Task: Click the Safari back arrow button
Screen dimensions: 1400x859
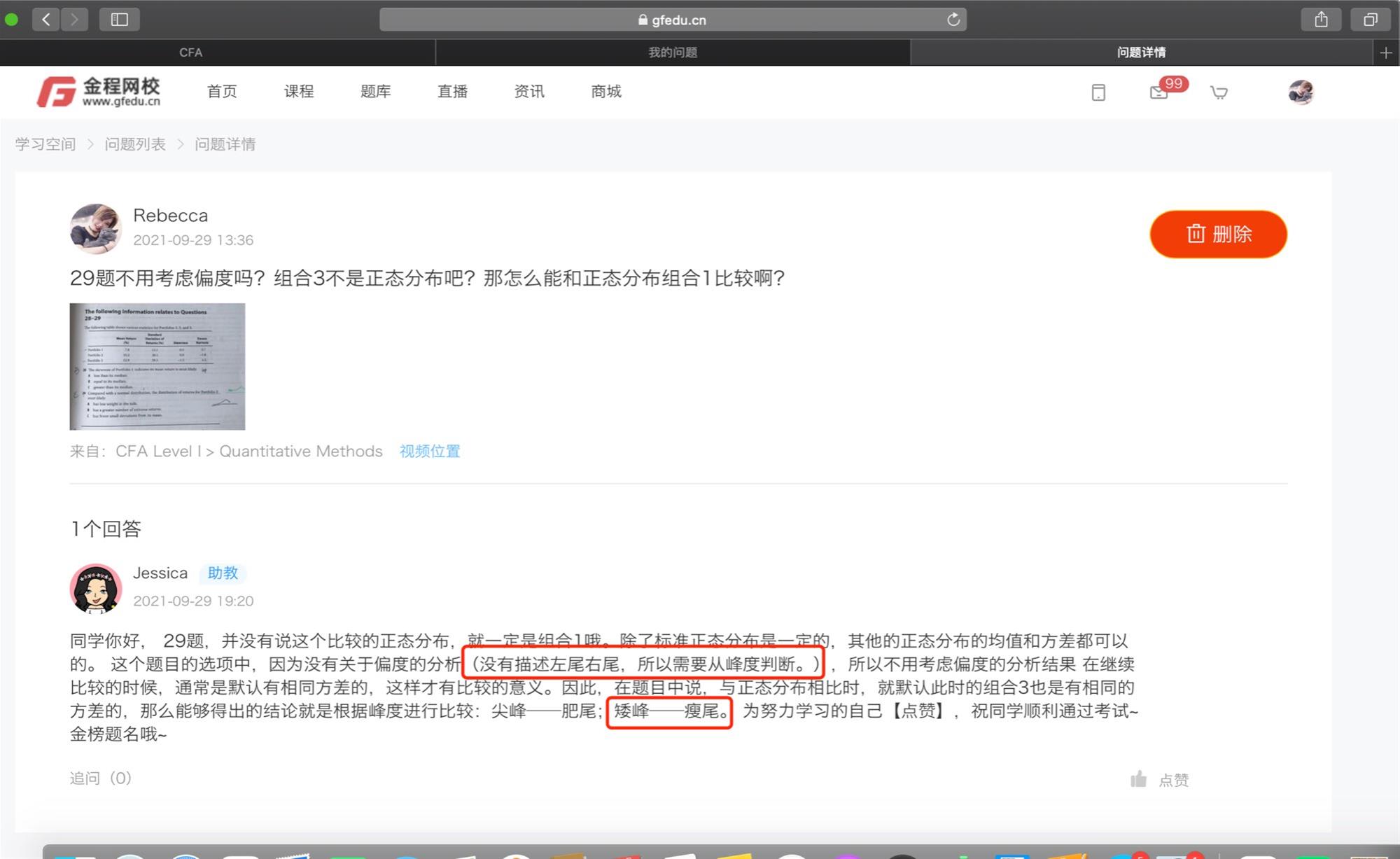Action: point(46,20)
